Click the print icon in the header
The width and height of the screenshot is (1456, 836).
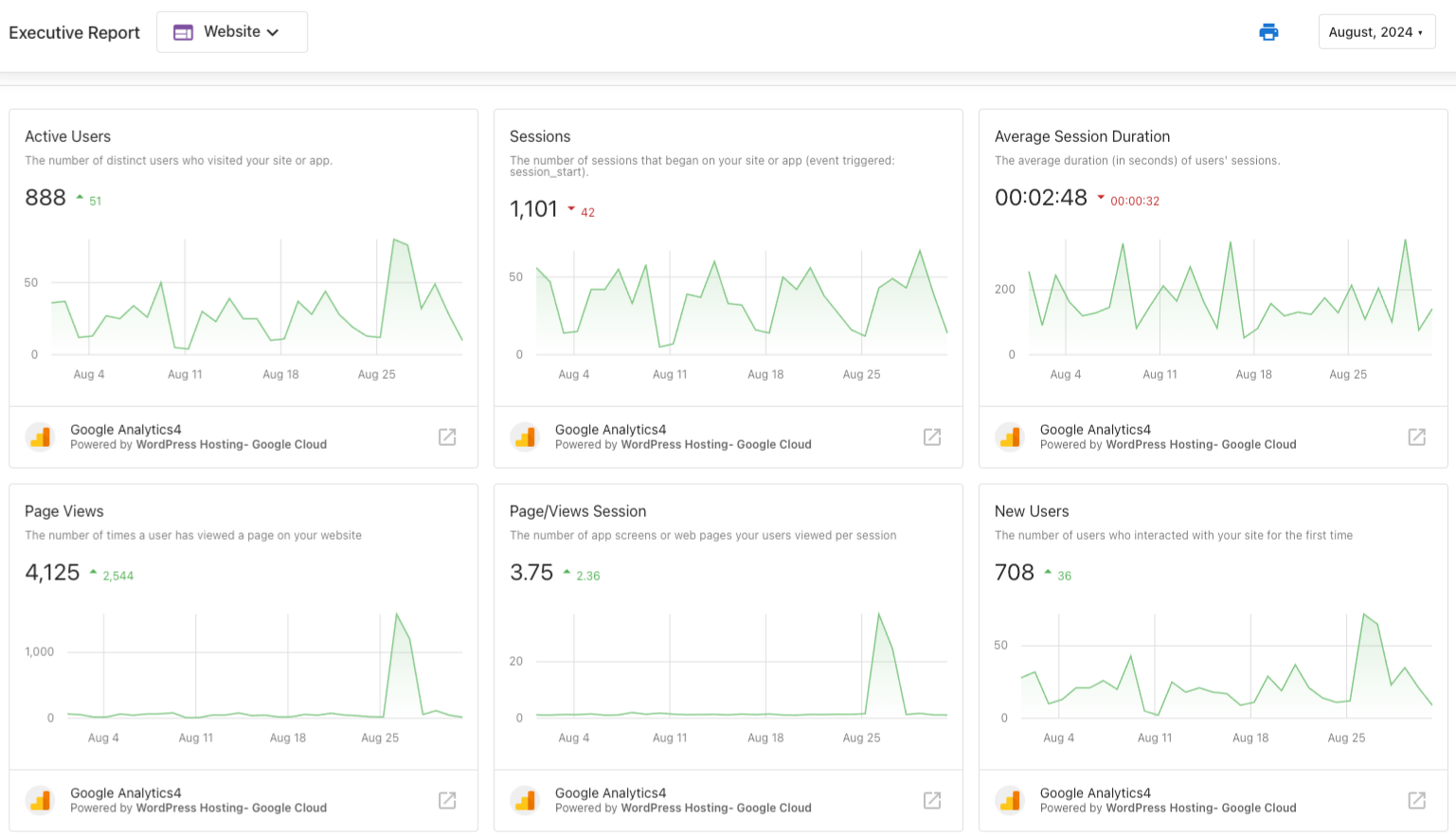click(x=1268, y=31)
